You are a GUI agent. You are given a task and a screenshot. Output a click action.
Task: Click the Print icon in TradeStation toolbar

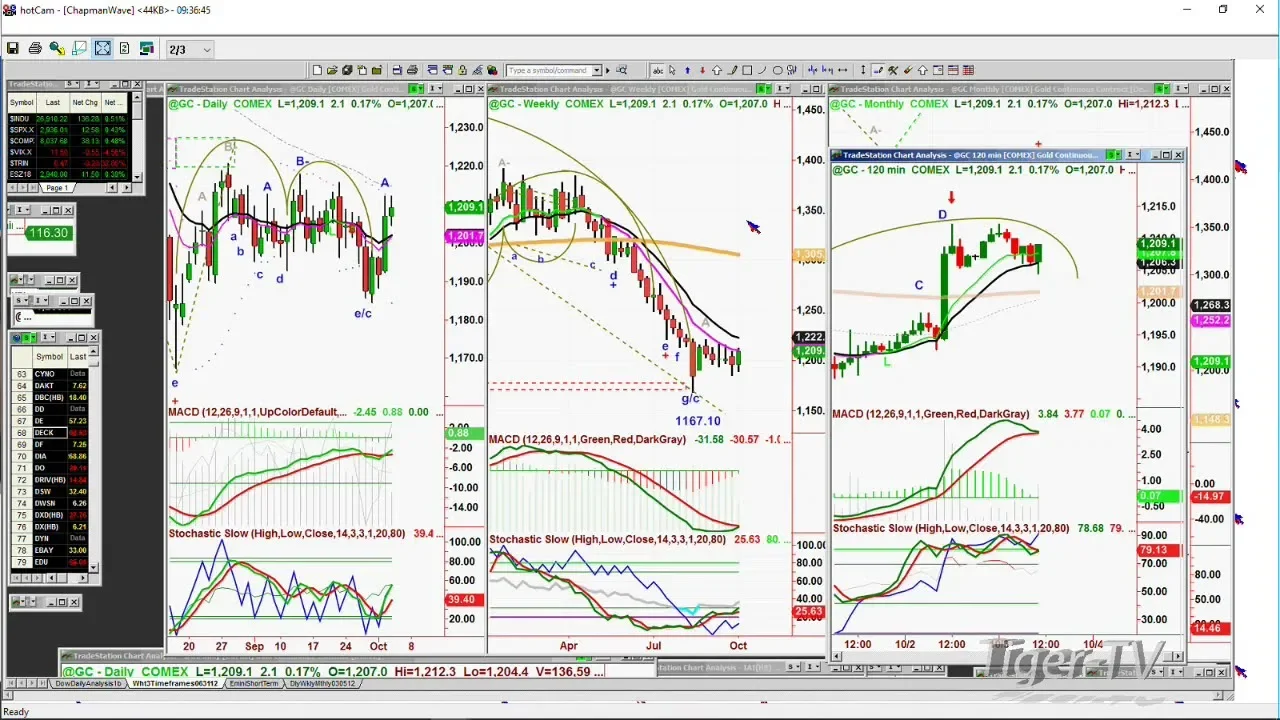click(412, 70)
